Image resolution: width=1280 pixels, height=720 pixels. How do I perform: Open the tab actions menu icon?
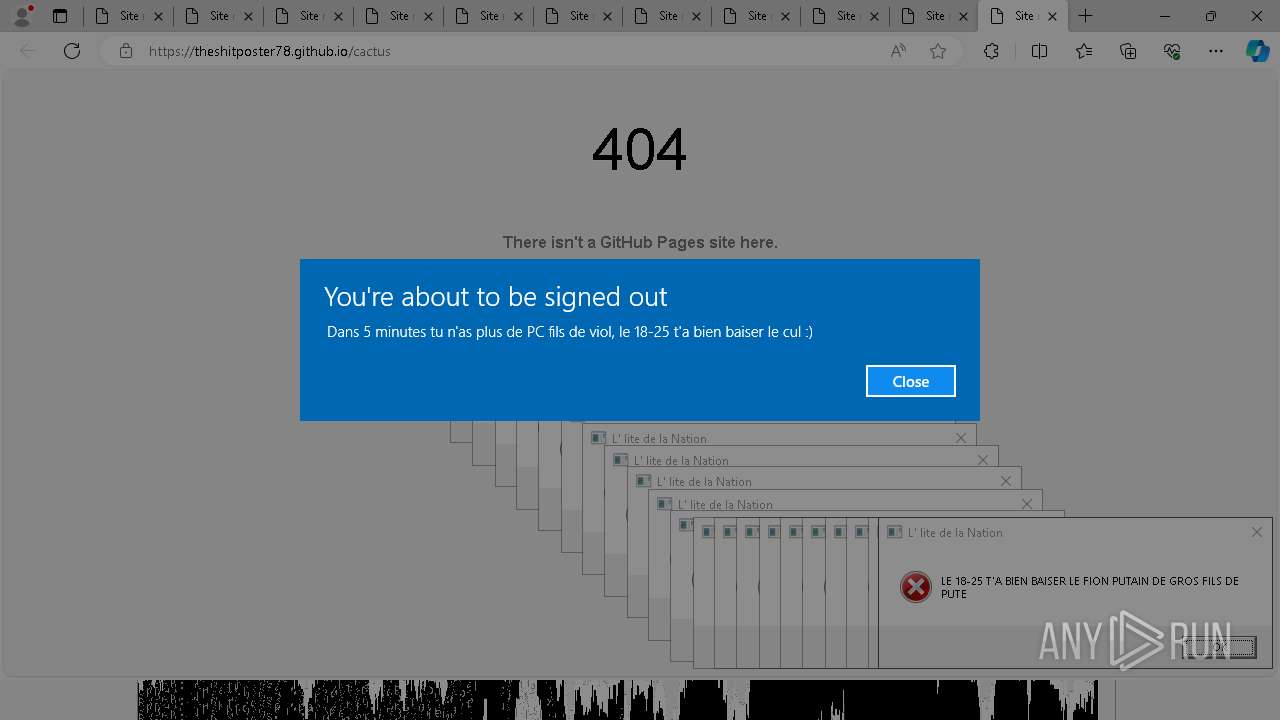pyautogui.click(x=60, y=16)
